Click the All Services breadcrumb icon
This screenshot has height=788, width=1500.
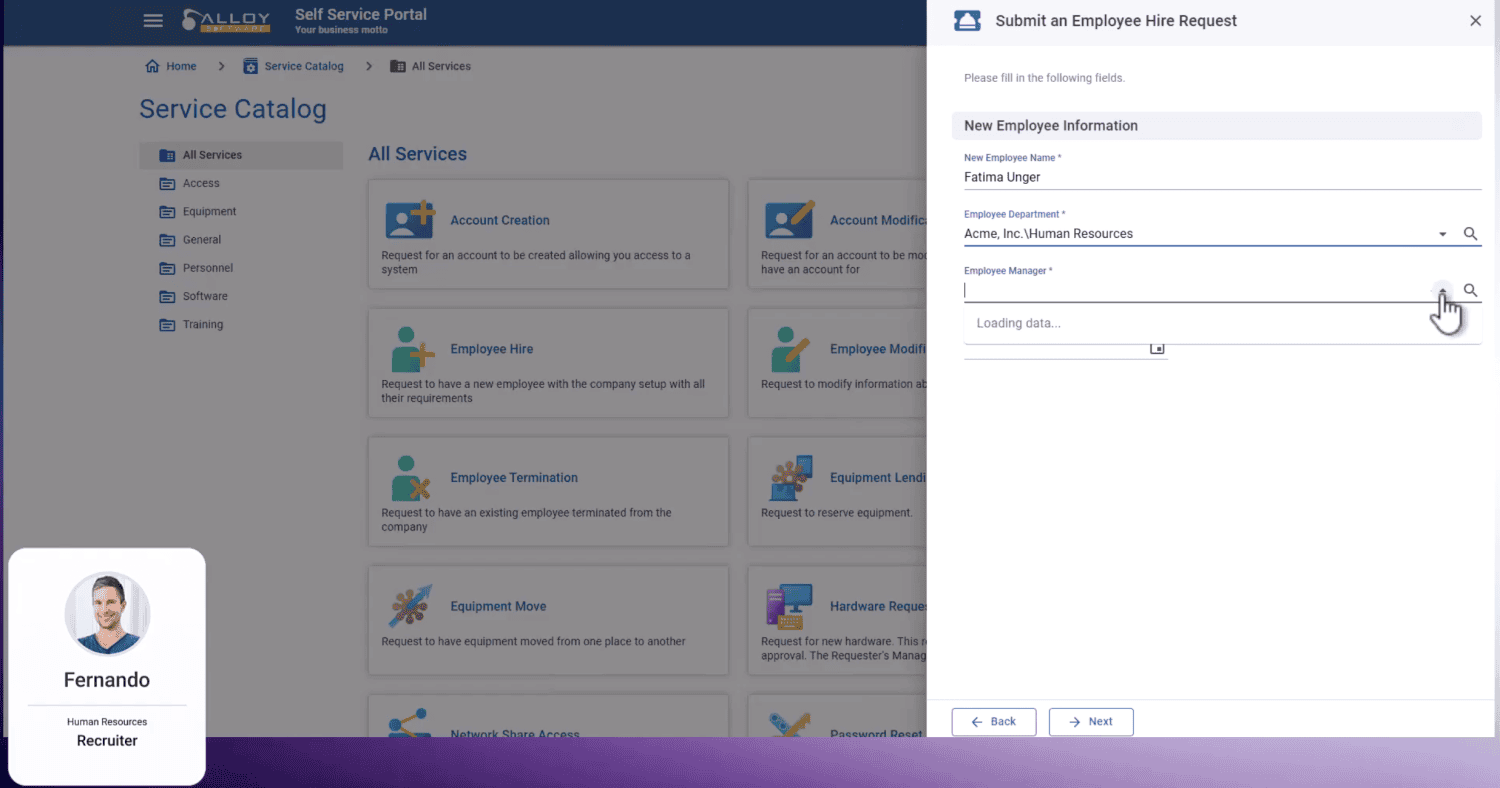[x=398, y=66]
